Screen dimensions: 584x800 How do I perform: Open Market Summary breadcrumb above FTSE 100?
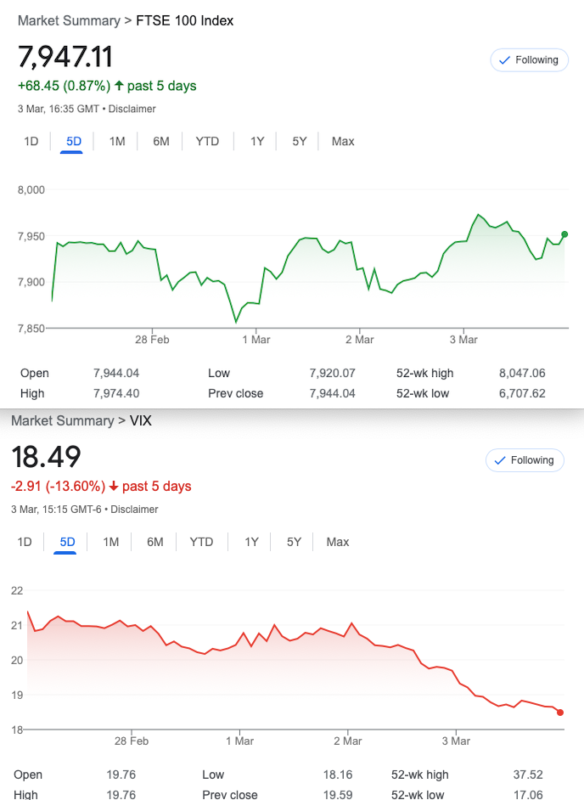69,21
